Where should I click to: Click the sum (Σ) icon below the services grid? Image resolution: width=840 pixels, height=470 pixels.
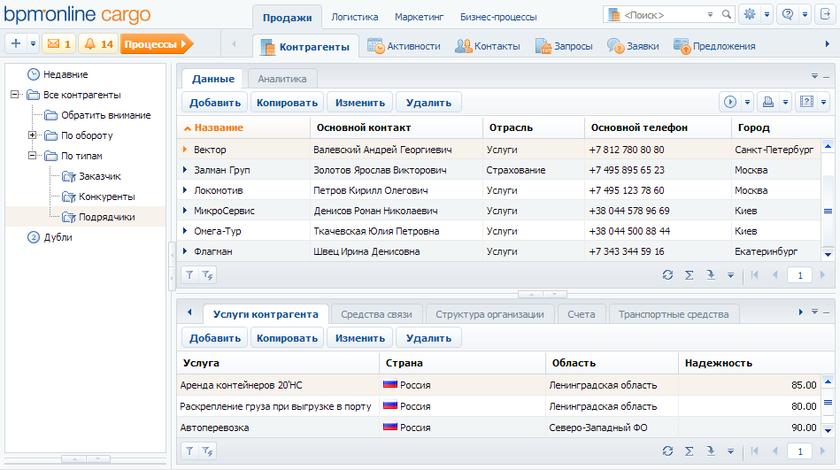[x=689, y=451]
